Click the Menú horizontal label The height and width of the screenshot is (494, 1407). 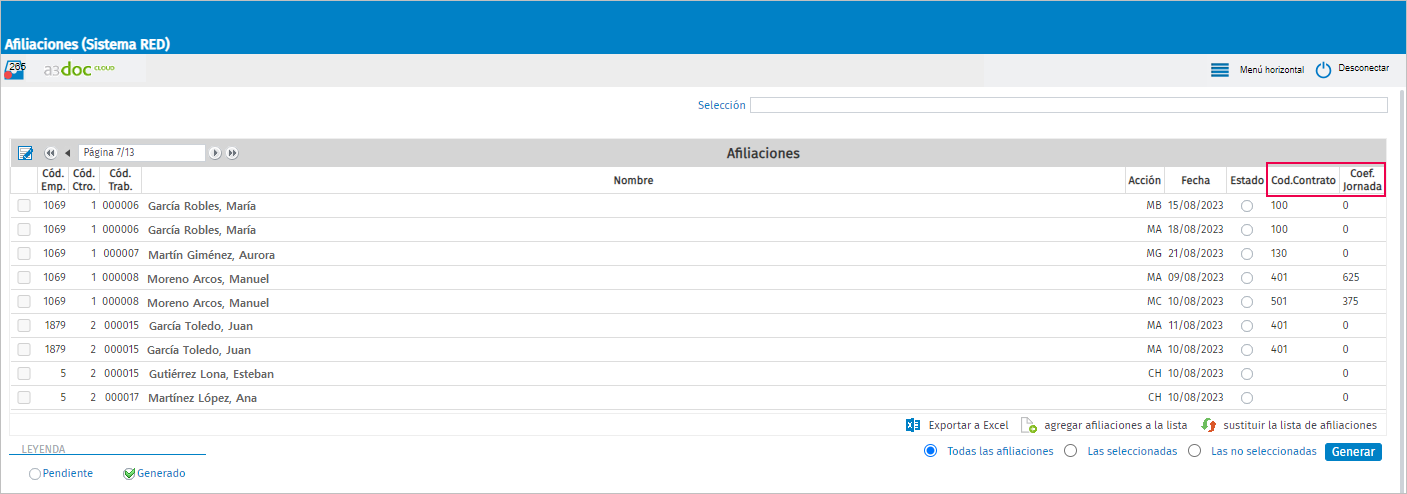coord(1271,70)
